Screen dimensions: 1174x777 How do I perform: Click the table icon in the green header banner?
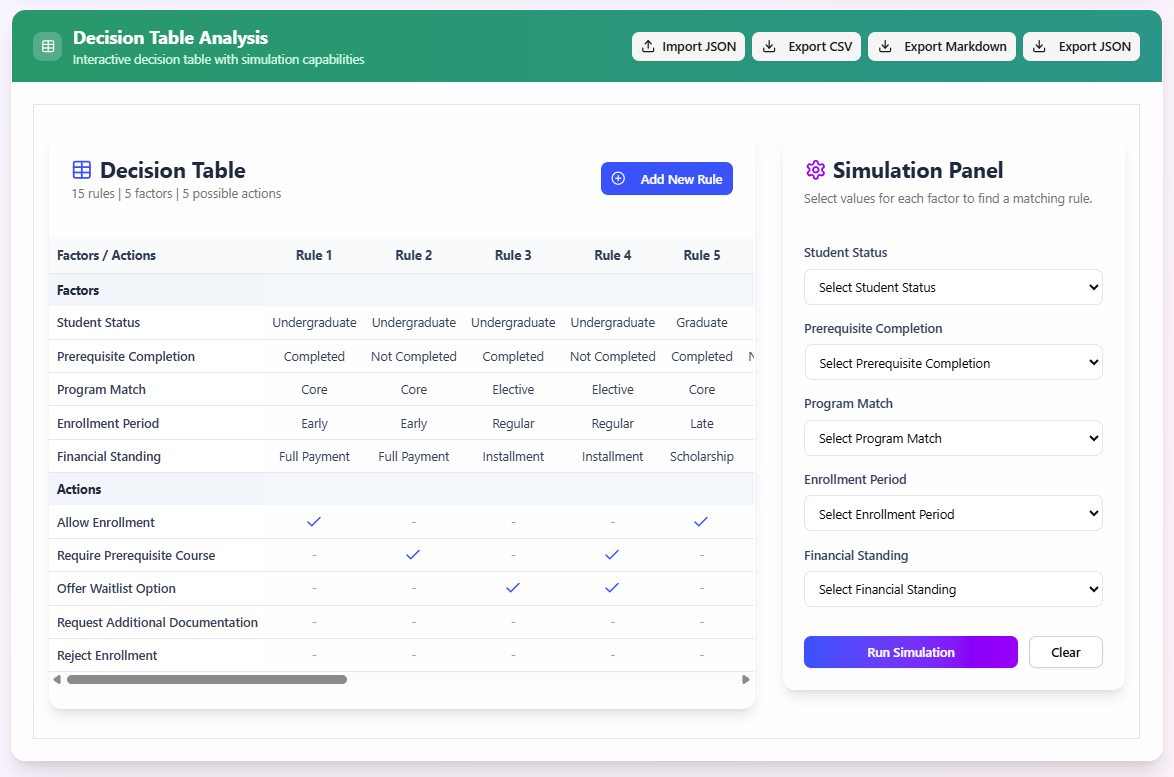coord(47,46)
